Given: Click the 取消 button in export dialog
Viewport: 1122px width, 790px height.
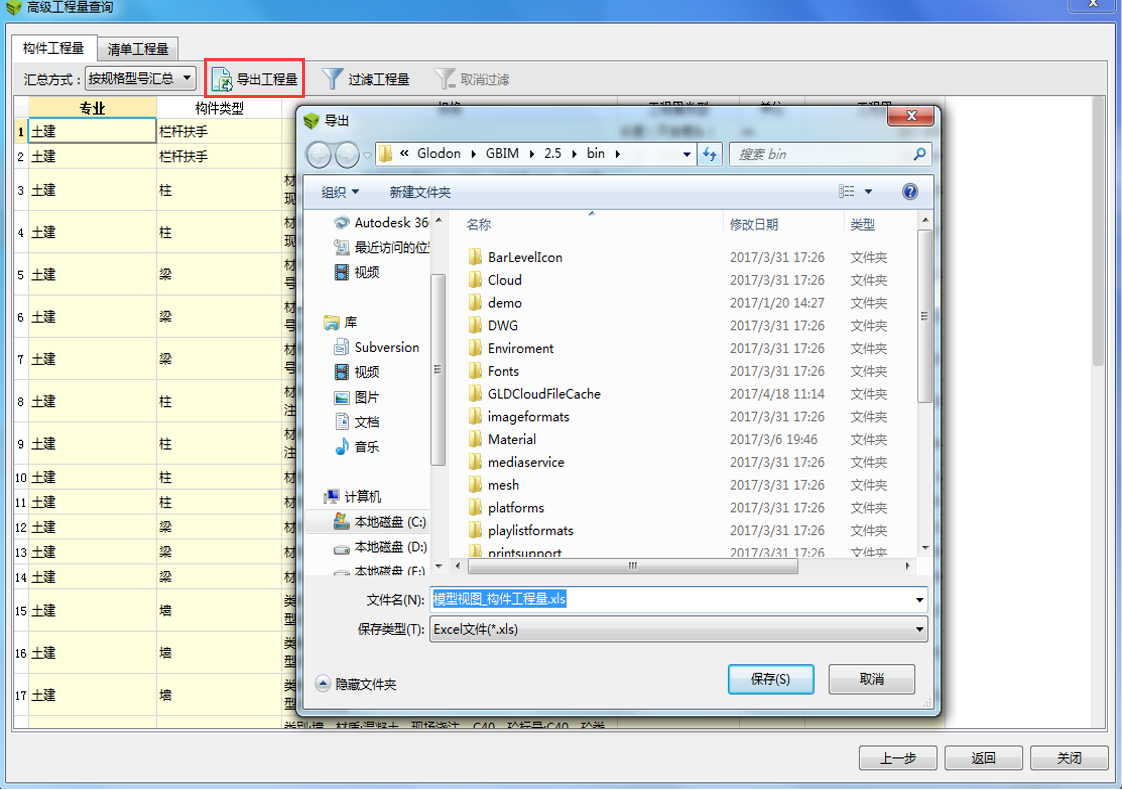Looking at the screenshot, I should coord(872,679).
